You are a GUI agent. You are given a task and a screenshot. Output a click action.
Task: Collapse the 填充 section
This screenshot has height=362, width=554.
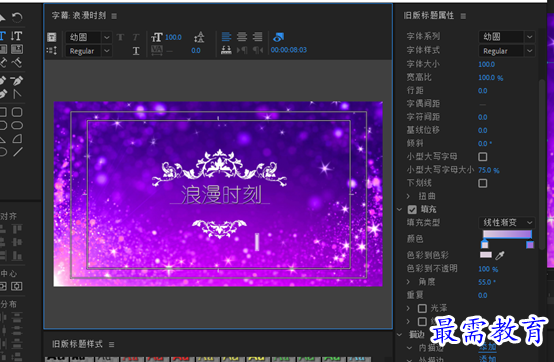(x=400, y=209)
